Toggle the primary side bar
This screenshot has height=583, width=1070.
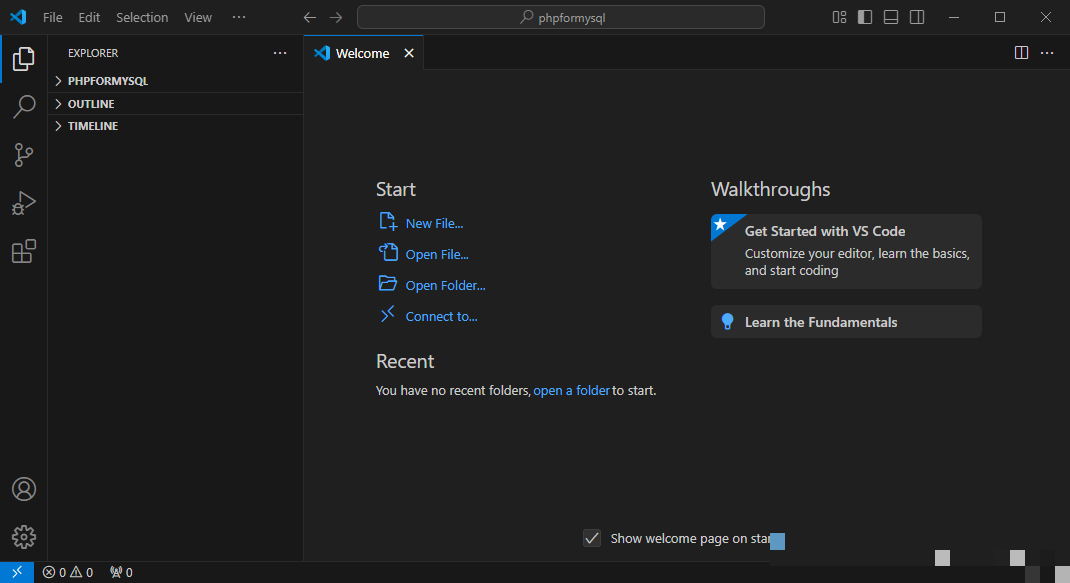tap(865, 17)
